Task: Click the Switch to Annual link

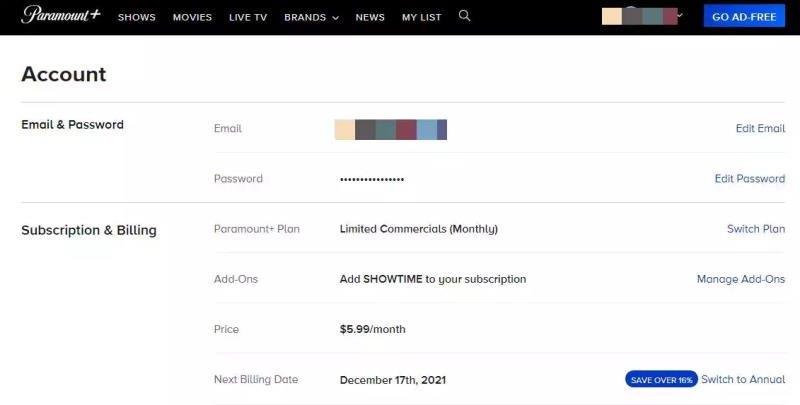Action: (x=743, y=379)
